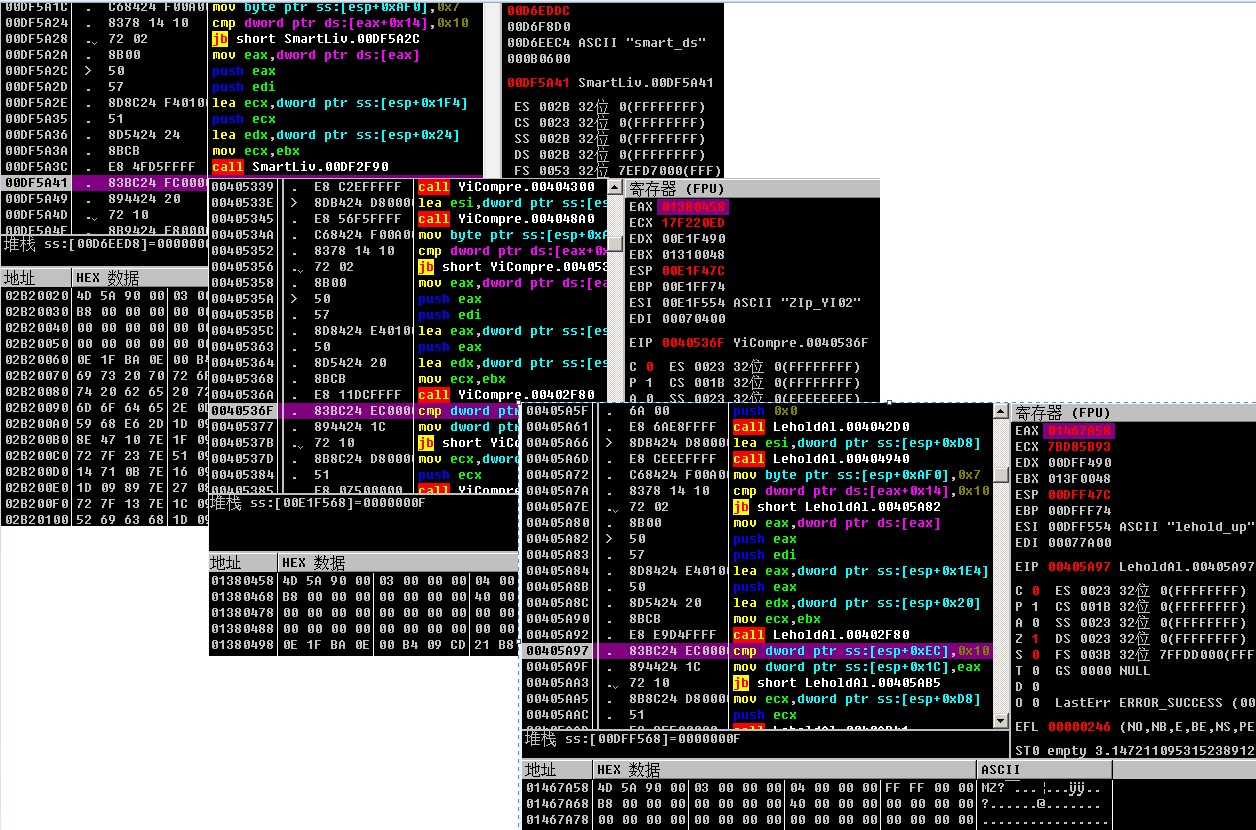Select ECX value 17F220ED in YiCompre registers
Image resolution: width=1256 pixels, height=830 pixels.
(x=694, y=223)
